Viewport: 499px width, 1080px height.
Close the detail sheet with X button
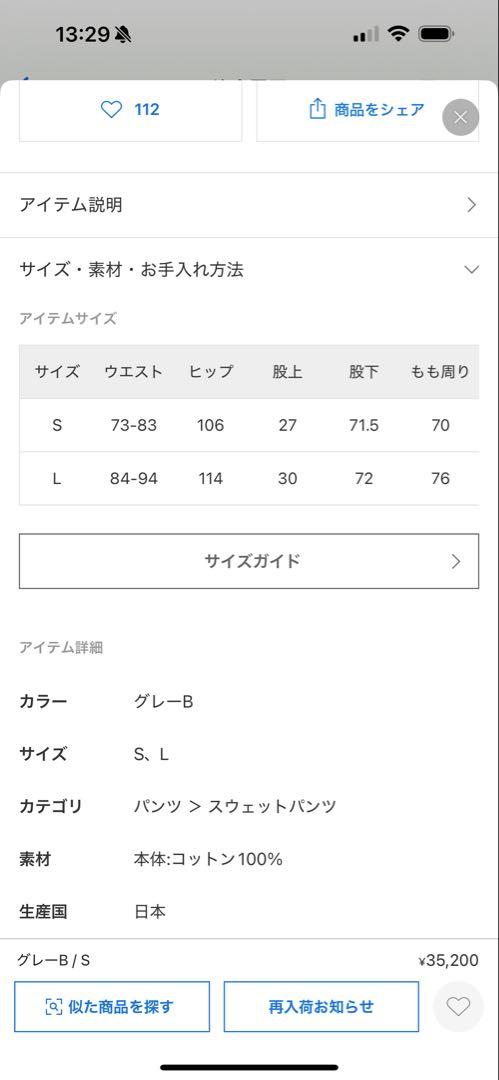pos(460,117)
